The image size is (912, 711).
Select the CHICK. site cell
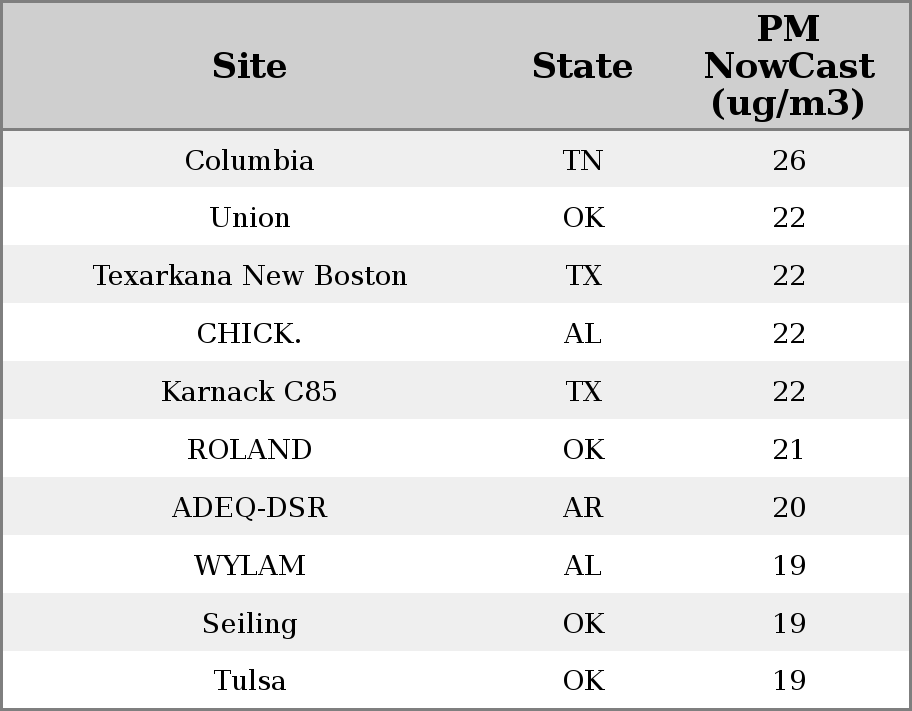250,334
